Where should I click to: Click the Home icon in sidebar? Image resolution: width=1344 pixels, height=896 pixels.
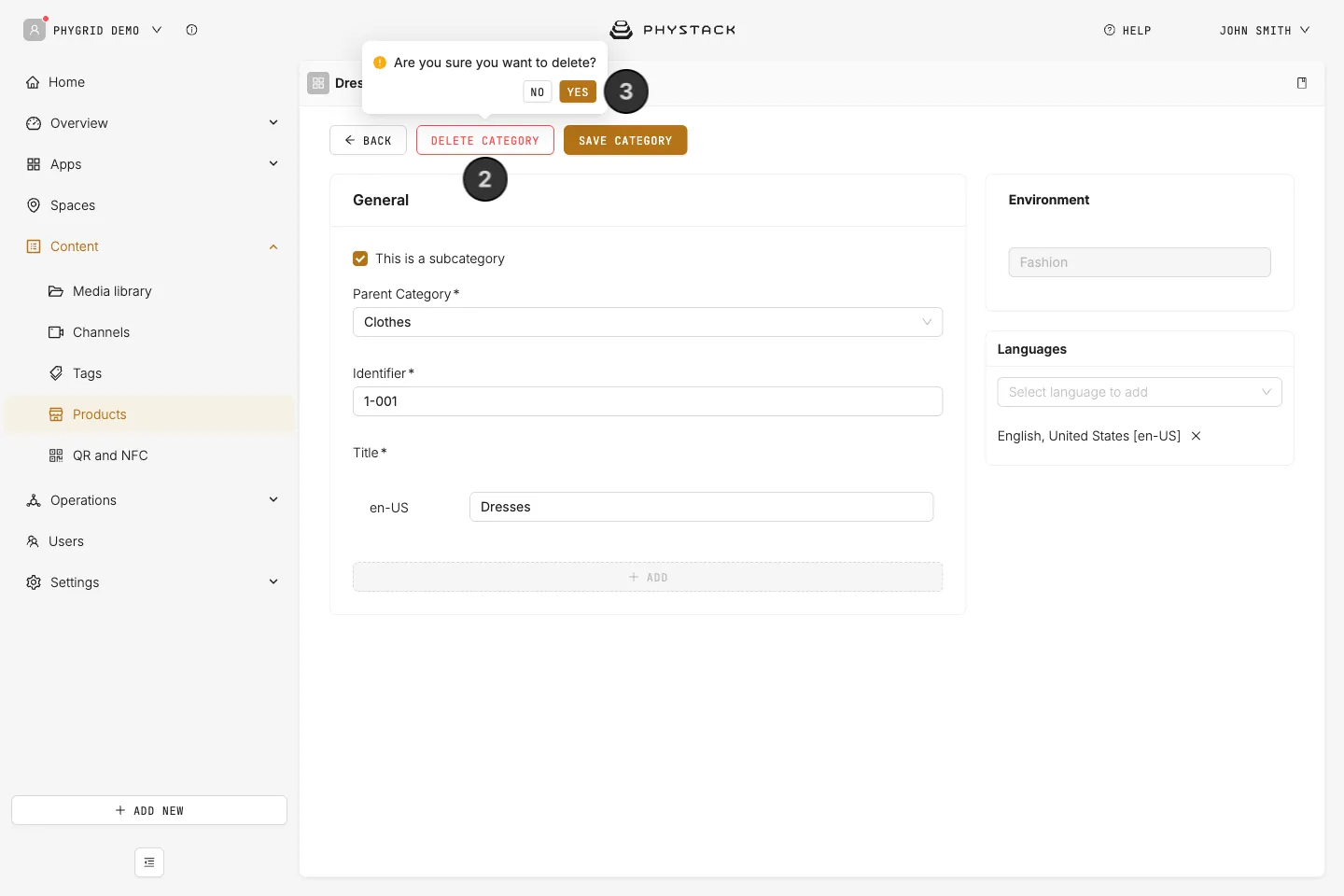[33, 82]
